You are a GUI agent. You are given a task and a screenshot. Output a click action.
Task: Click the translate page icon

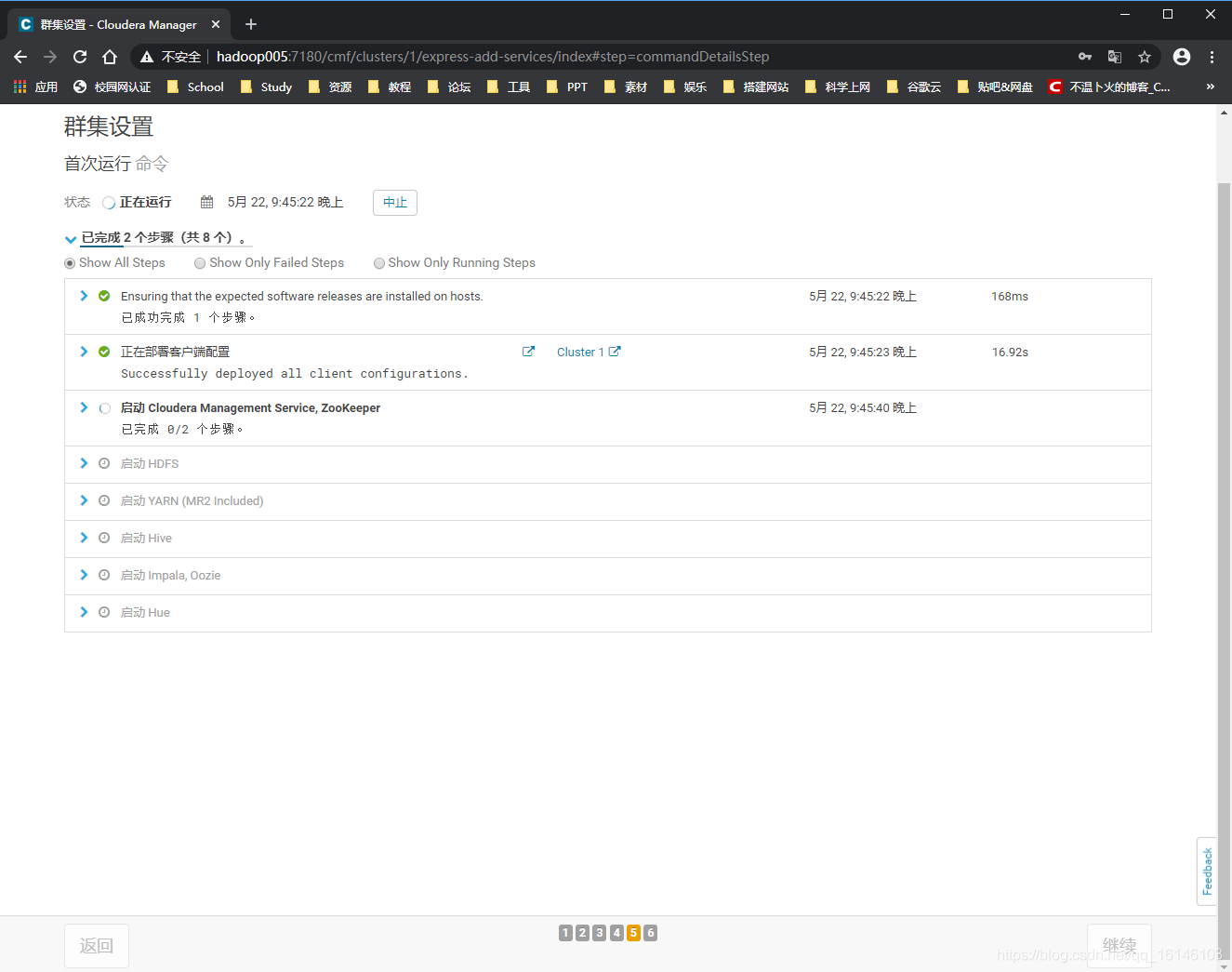pos(1115,57)
